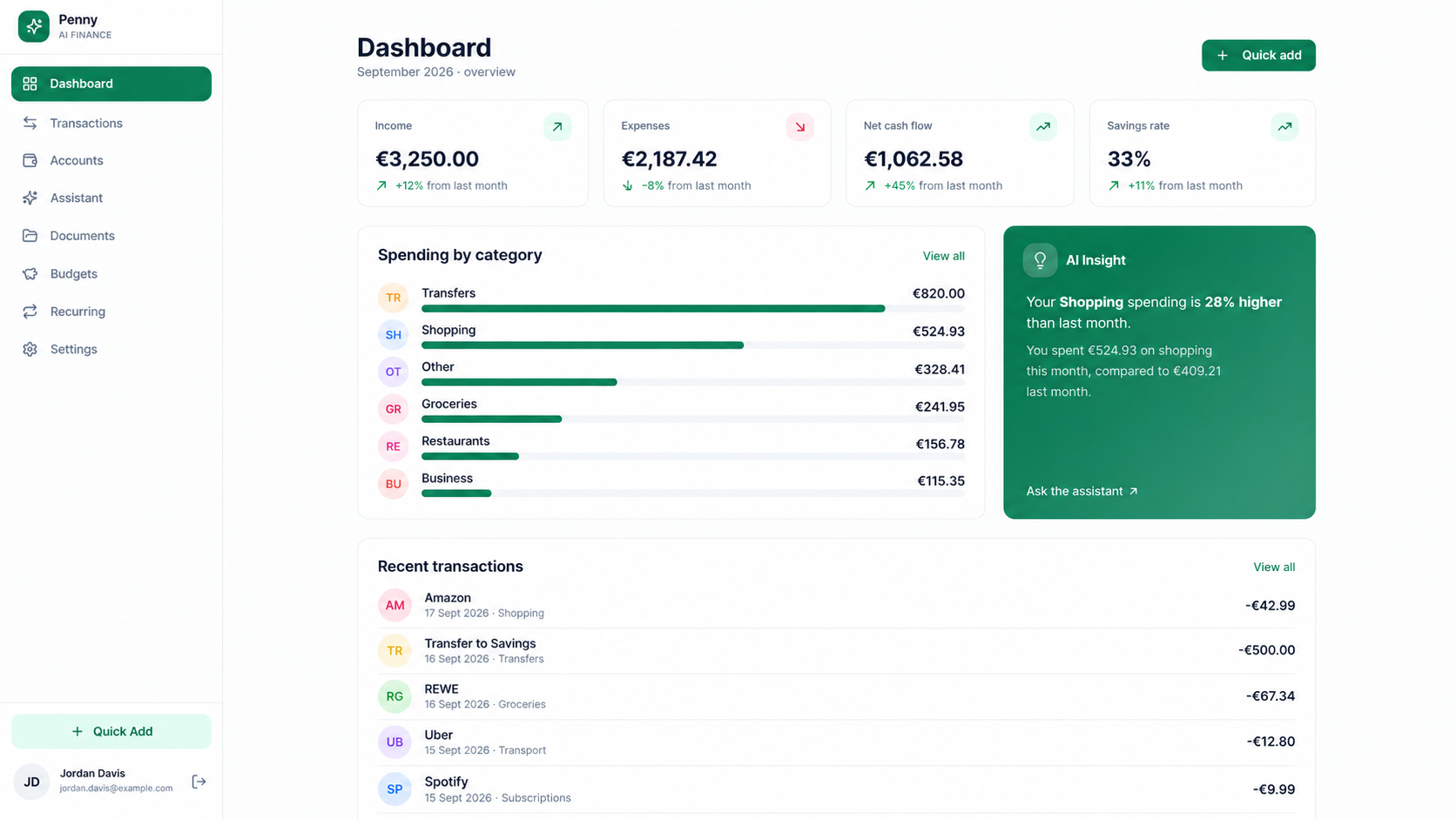
Task: Click the AM Amazon transaction avatar
Action: (394, 605)
